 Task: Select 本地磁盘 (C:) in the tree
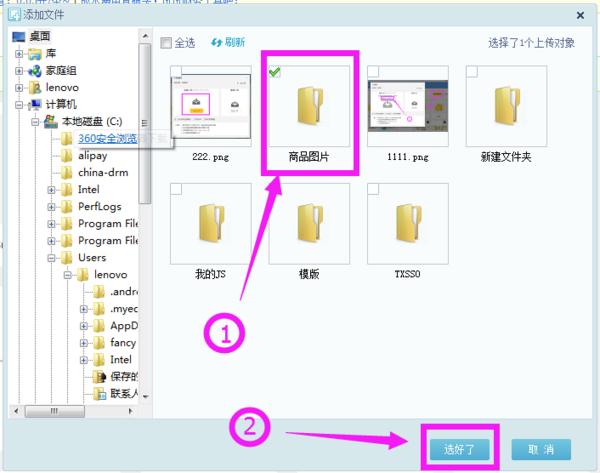90,122
